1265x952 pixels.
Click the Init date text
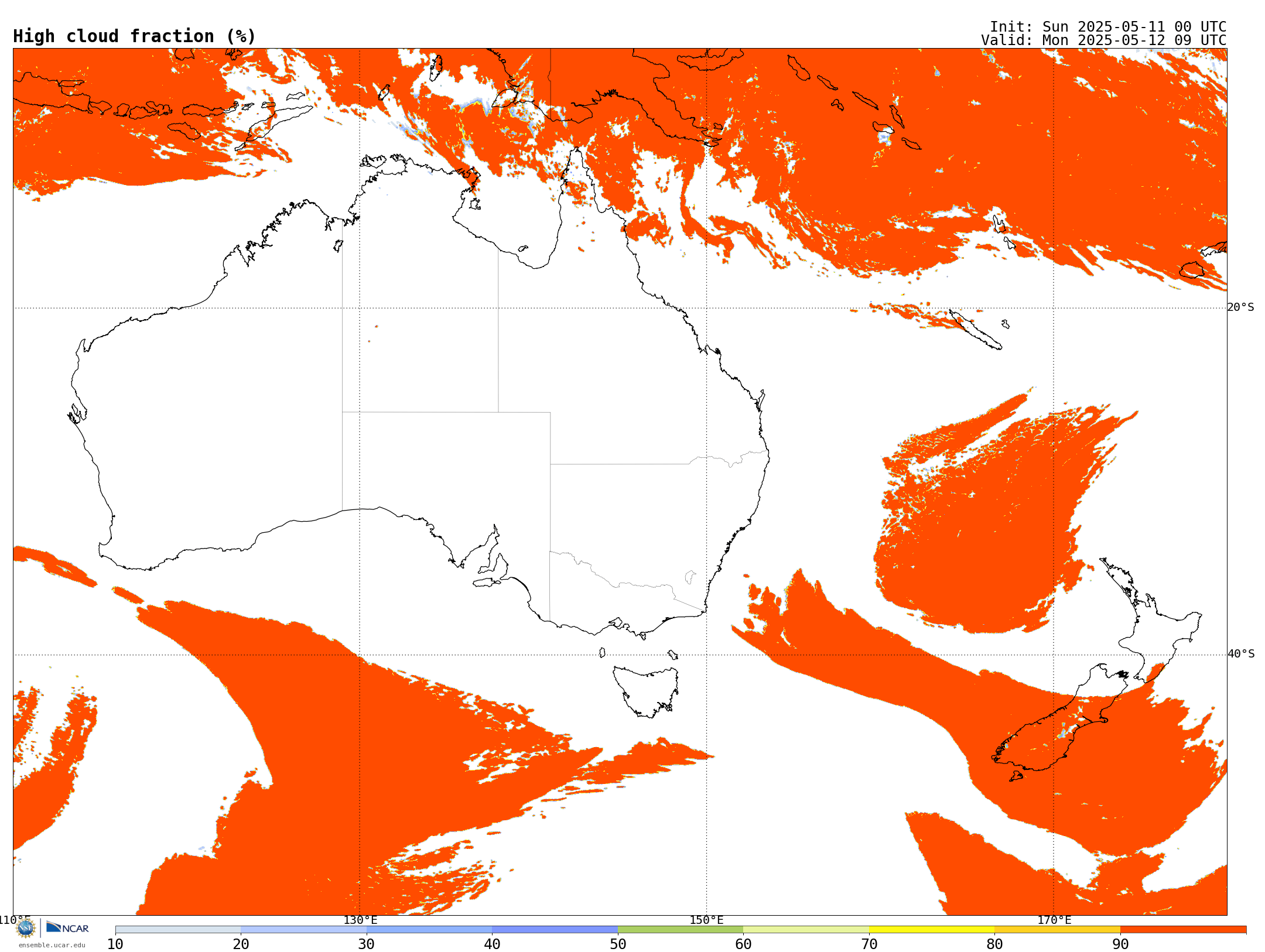(1108, 27)
